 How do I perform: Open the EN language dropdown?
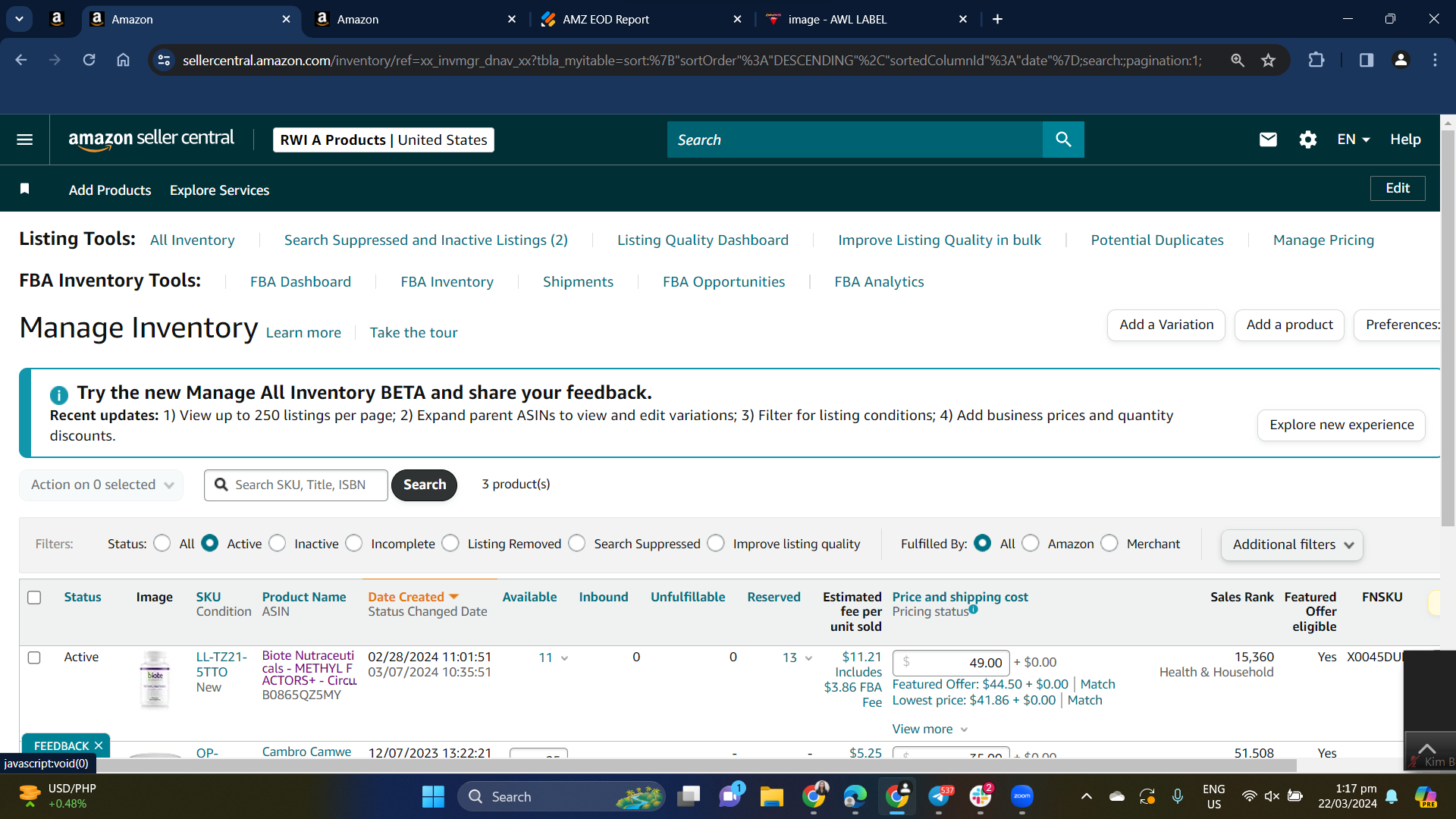(x=1353, y=140)
